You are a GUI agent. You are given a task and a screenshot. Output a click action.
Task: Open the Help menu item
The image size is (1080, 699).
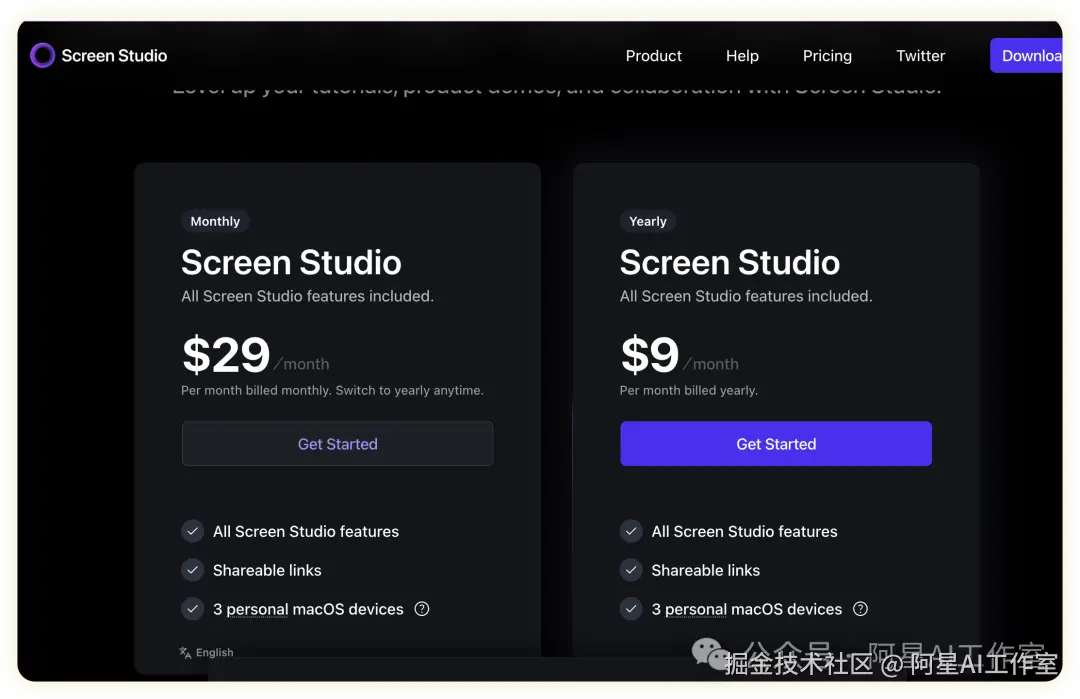click(742, 56)
